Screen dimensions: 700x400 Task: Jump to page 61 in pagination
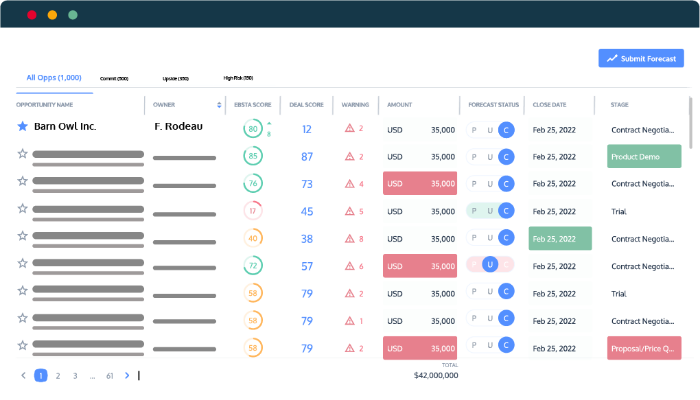[x=109, y=375]
